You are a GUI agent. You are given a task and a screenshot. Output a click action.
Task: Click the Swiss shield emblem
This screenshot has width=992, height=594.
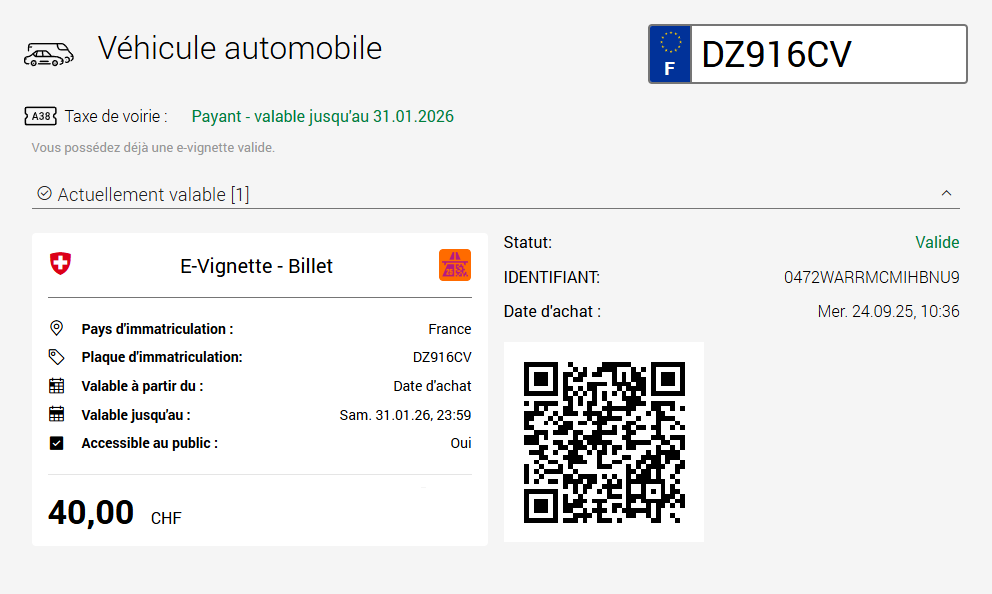pyautogui.click(x=61, y=264)
